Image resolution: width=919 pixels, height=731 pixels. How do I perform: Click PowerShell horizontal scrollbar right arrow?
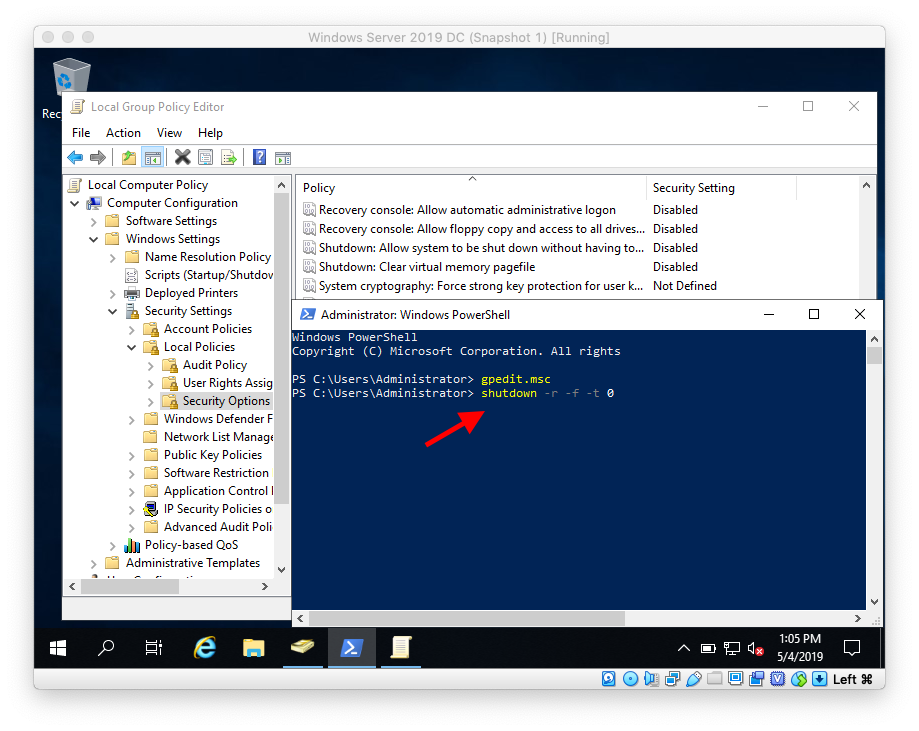coord(857,618)
